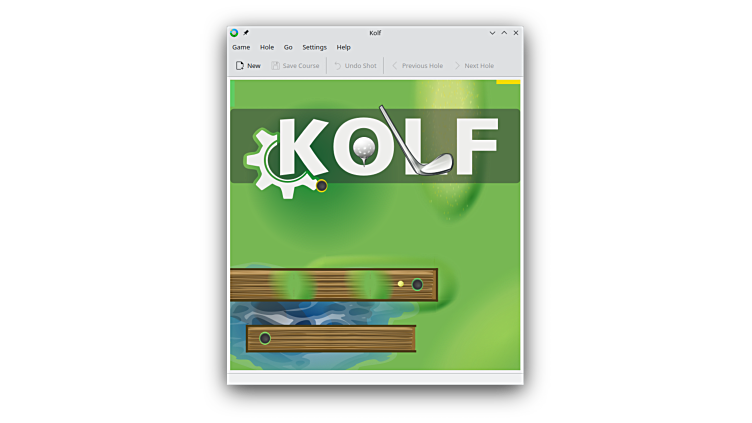This screenshot has width=752, height=423.
Task: Open the Game menu
Action: click(x=241, y=47)
